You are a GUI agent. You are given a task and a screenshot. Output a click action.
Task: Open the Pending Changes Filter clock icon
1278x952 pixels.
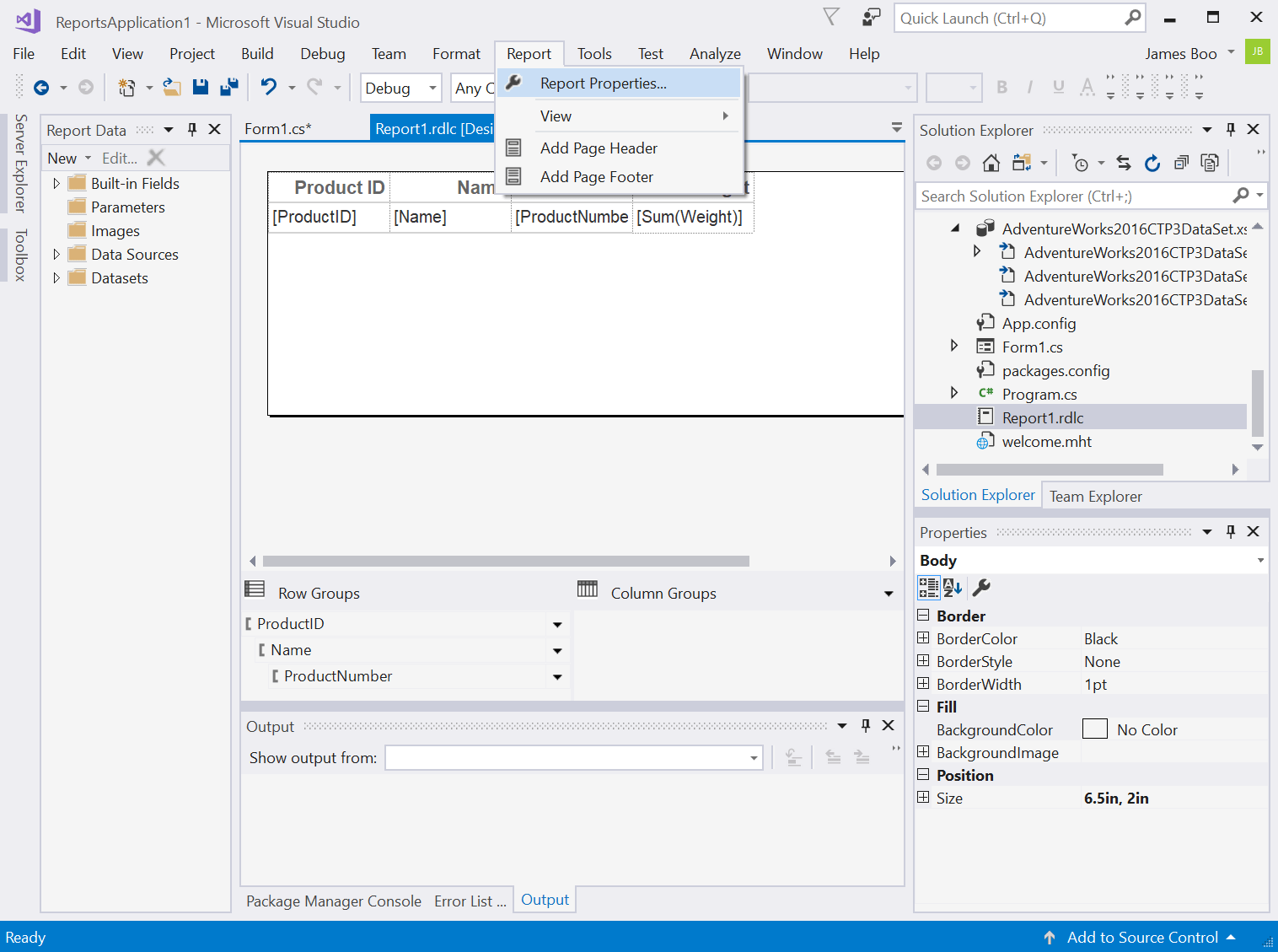[x=1081, y=163]
